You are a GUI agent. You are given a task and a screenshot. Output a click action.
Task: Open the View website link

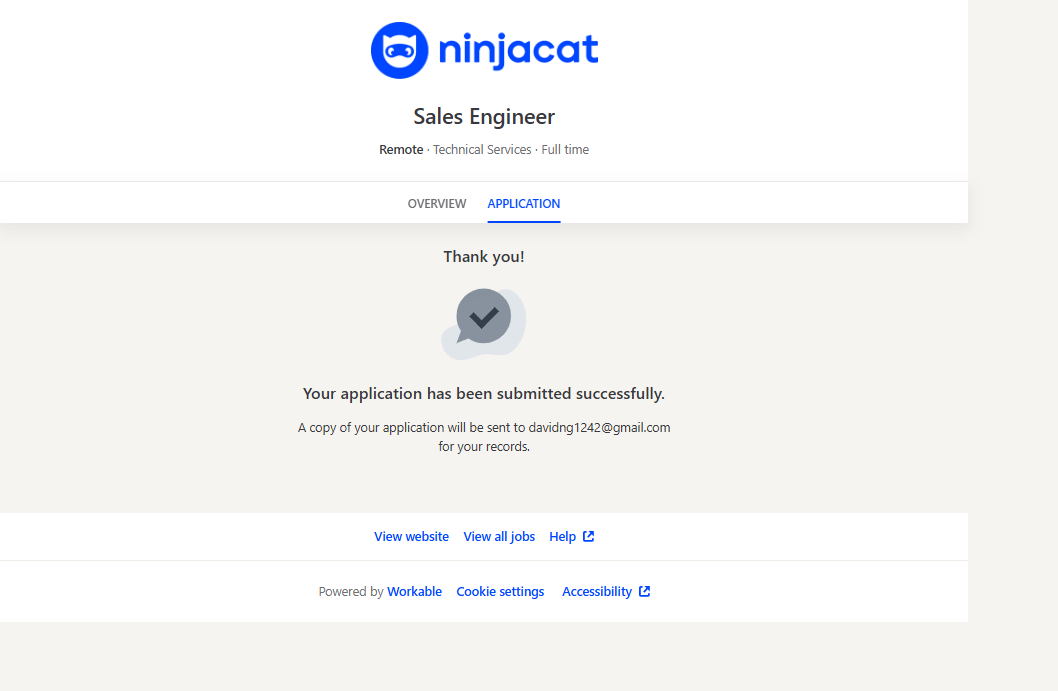(411, 537)
